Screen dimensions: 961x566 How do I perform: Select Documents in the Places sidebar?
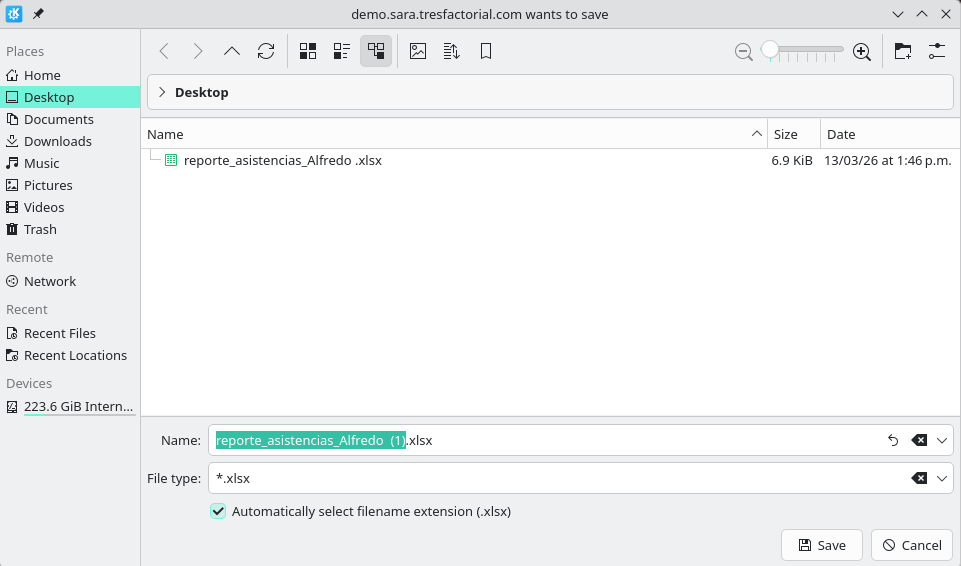point(58,119)
